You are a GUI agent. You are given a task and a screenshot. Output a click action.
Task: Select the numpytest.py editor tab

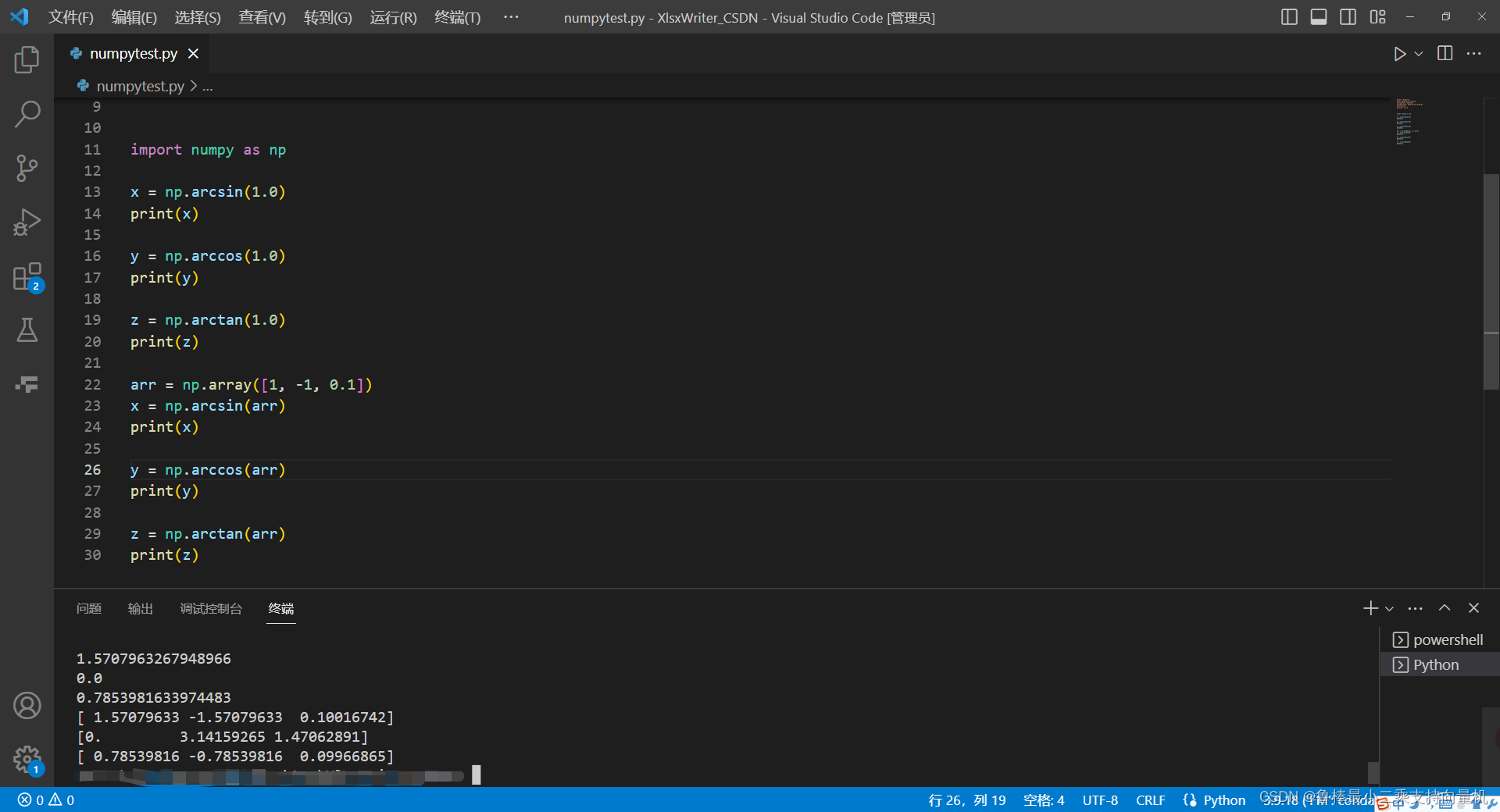pyautogui.click(x=133, y=54)
